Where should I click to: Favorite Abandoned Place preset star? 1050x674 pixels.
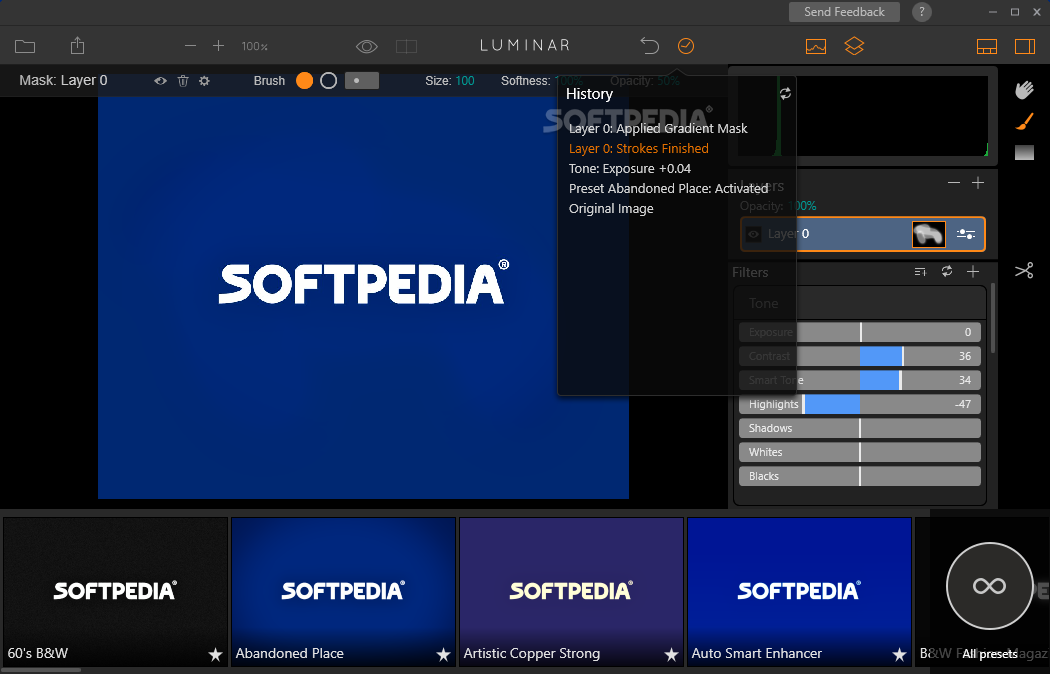tap(443, 654)
